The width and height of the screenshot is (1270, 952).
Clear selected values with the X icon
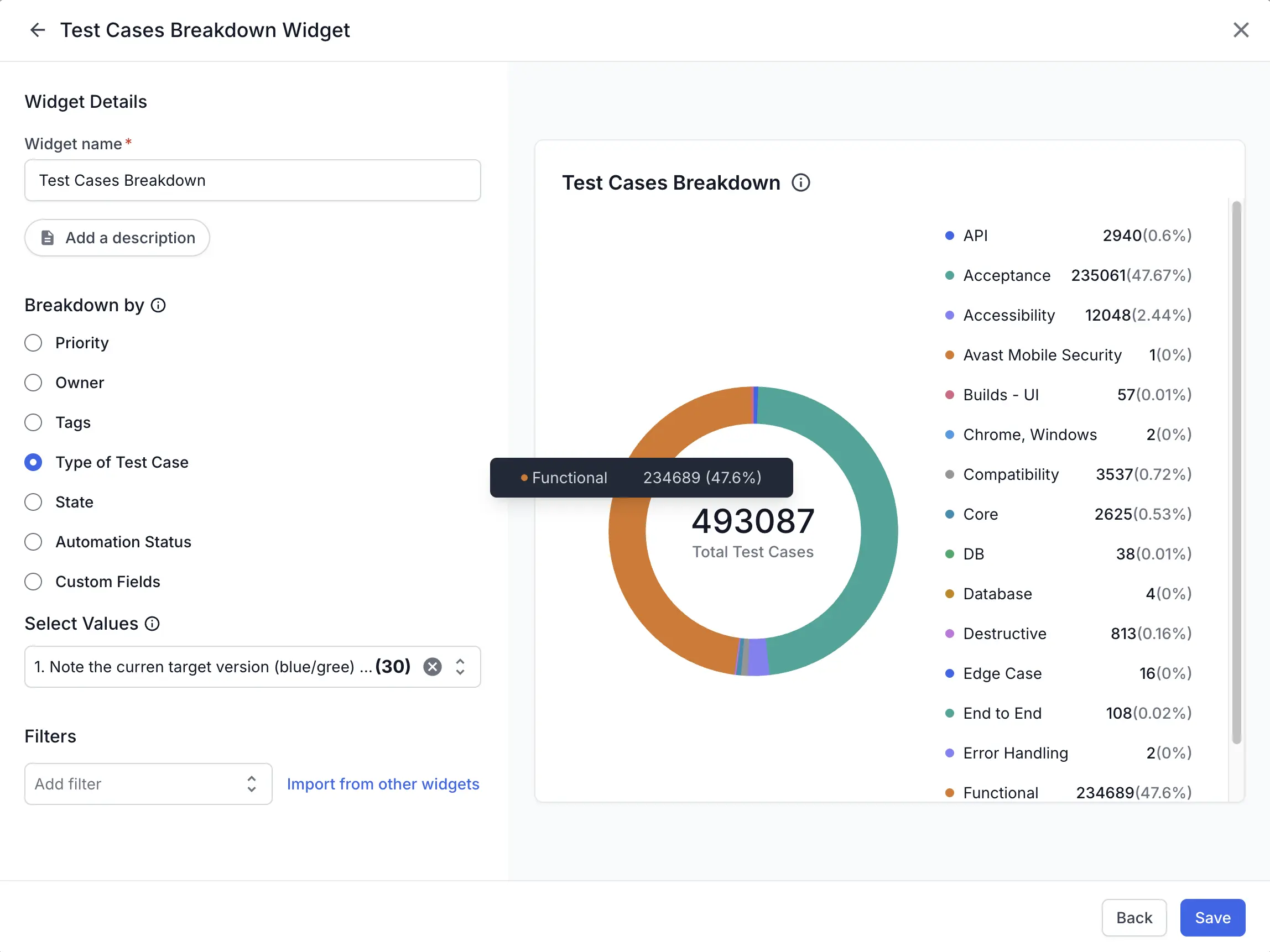[x=433, y=667]
